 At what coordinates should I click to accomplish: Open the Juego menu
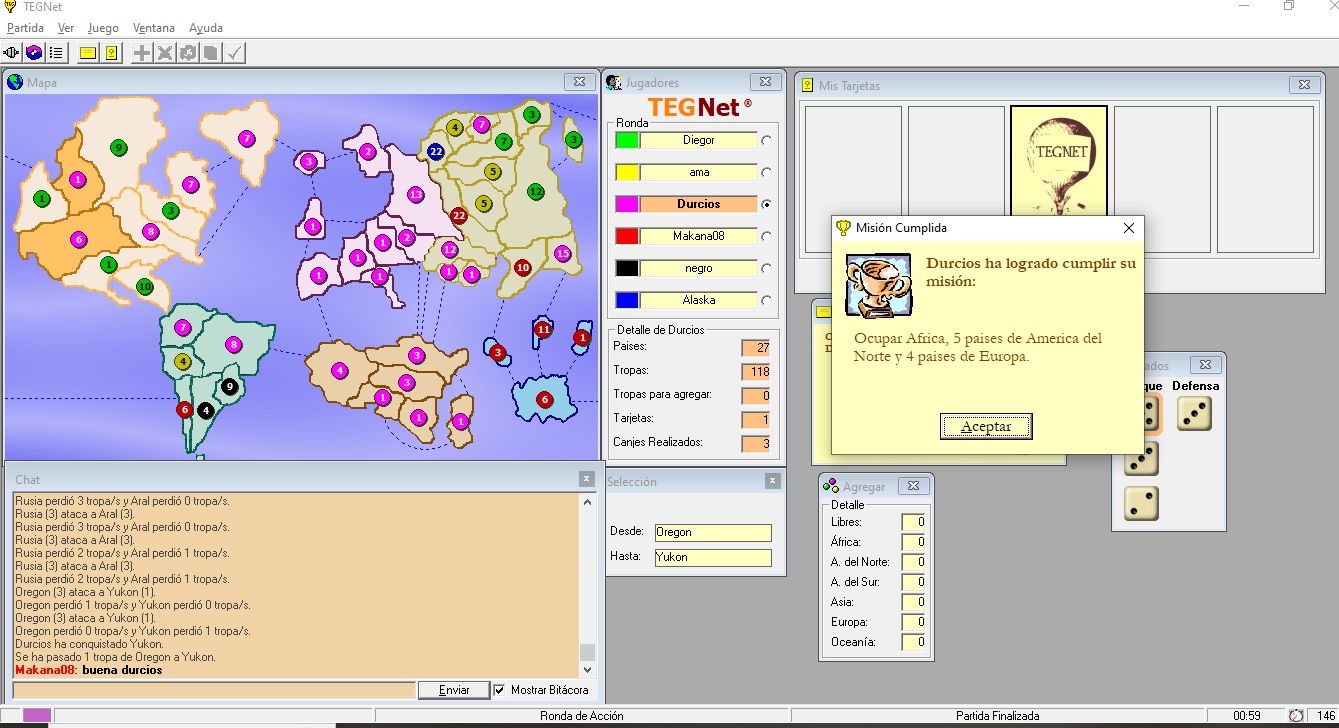pos(103,28)
